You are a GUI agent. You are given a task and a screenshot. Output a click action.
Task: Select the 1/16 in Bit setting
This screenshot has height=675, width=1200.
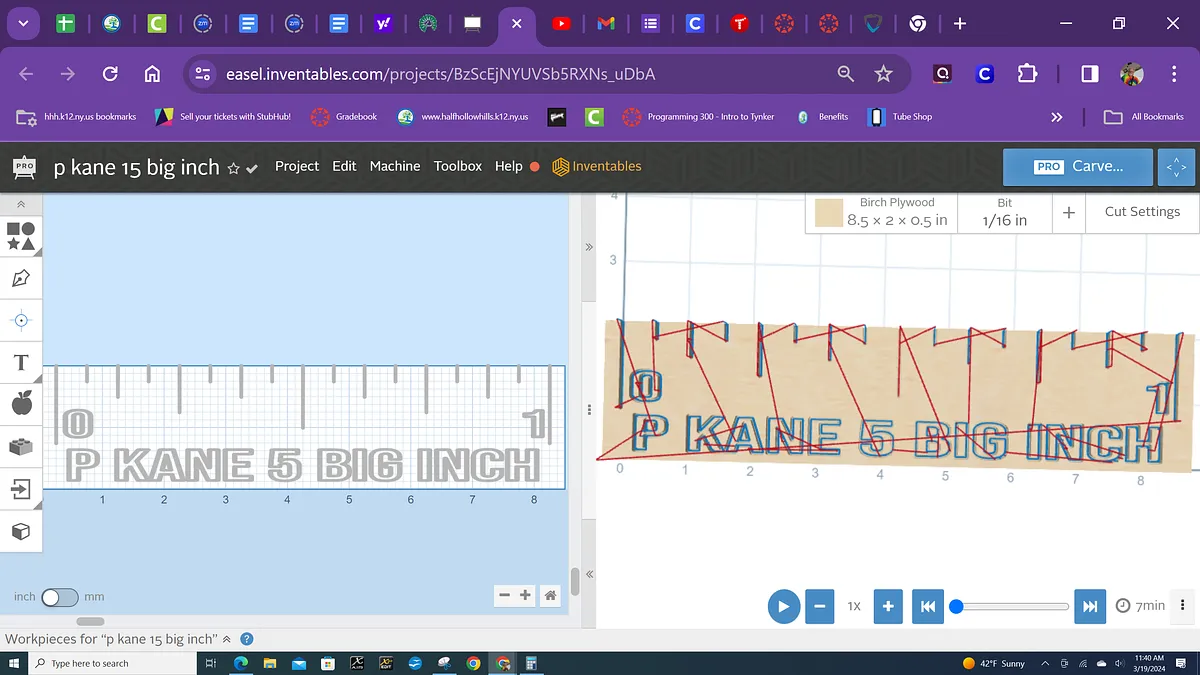tap(1004, 212)
